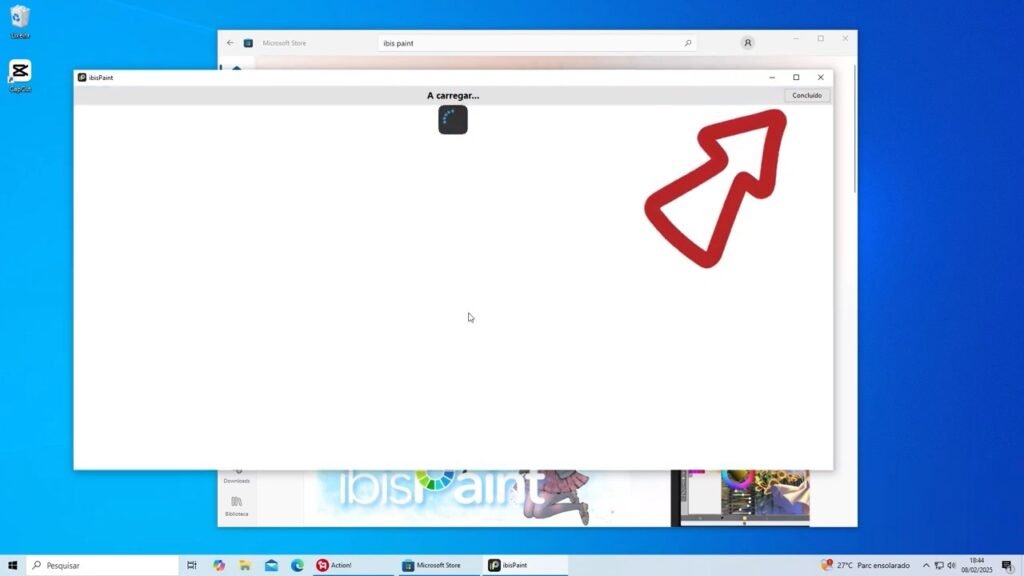Select the ibisPaint taskbar button

coord(525,566)
